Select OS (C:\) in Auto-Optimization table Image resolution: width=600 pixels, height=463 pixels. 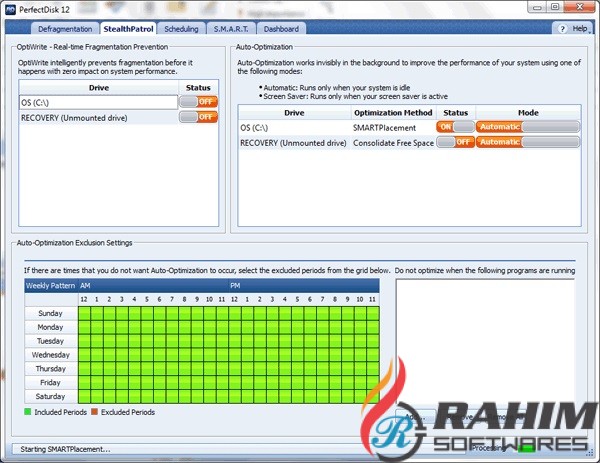click(x=294, y=128)
